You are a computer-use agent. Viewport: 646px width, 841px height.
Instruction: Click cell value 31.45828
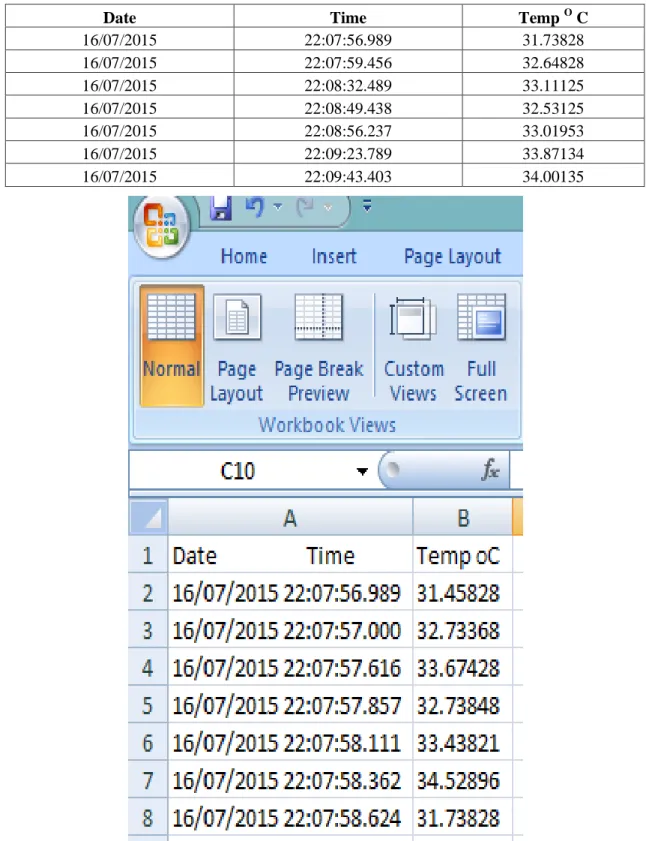(463, 593)
